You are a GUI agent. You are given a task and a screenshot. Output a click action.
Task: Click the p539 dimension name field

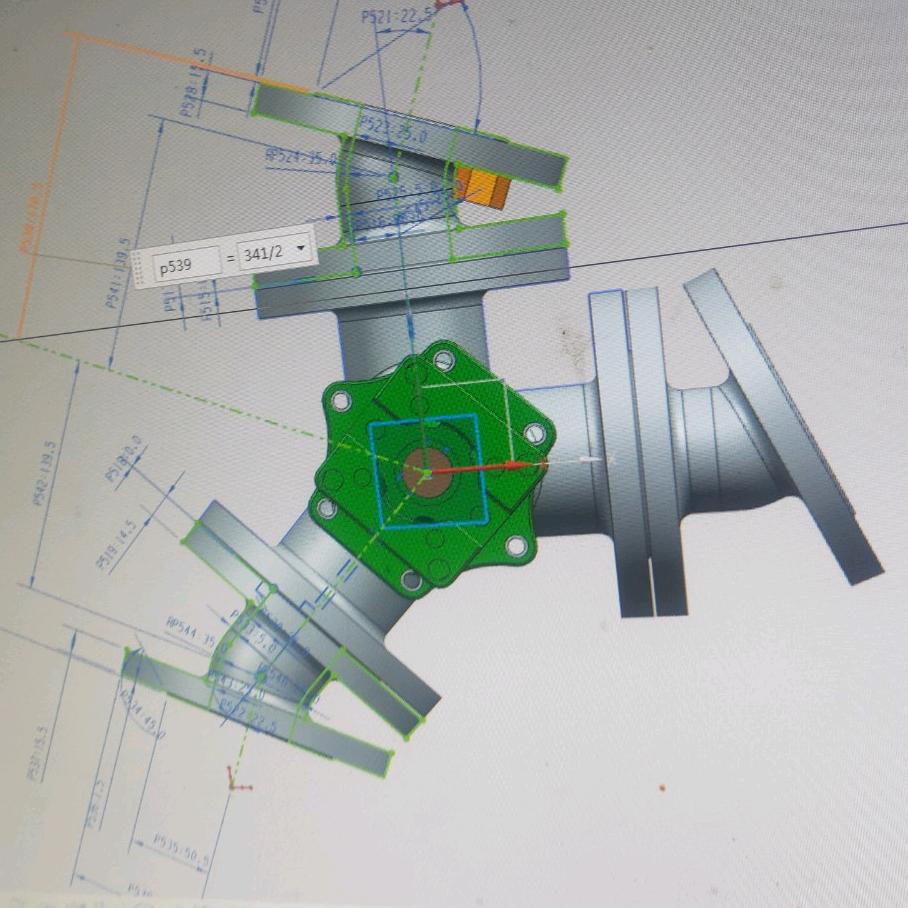pyautogui.click(x=186, y=266)
